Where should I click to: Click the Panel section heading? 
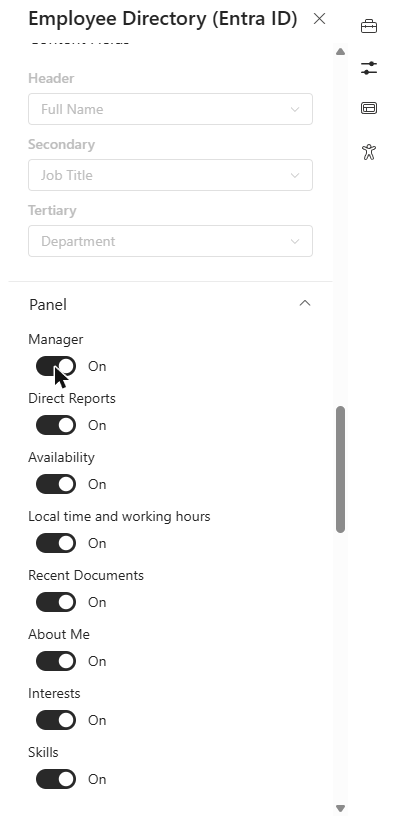click(48, 304)
